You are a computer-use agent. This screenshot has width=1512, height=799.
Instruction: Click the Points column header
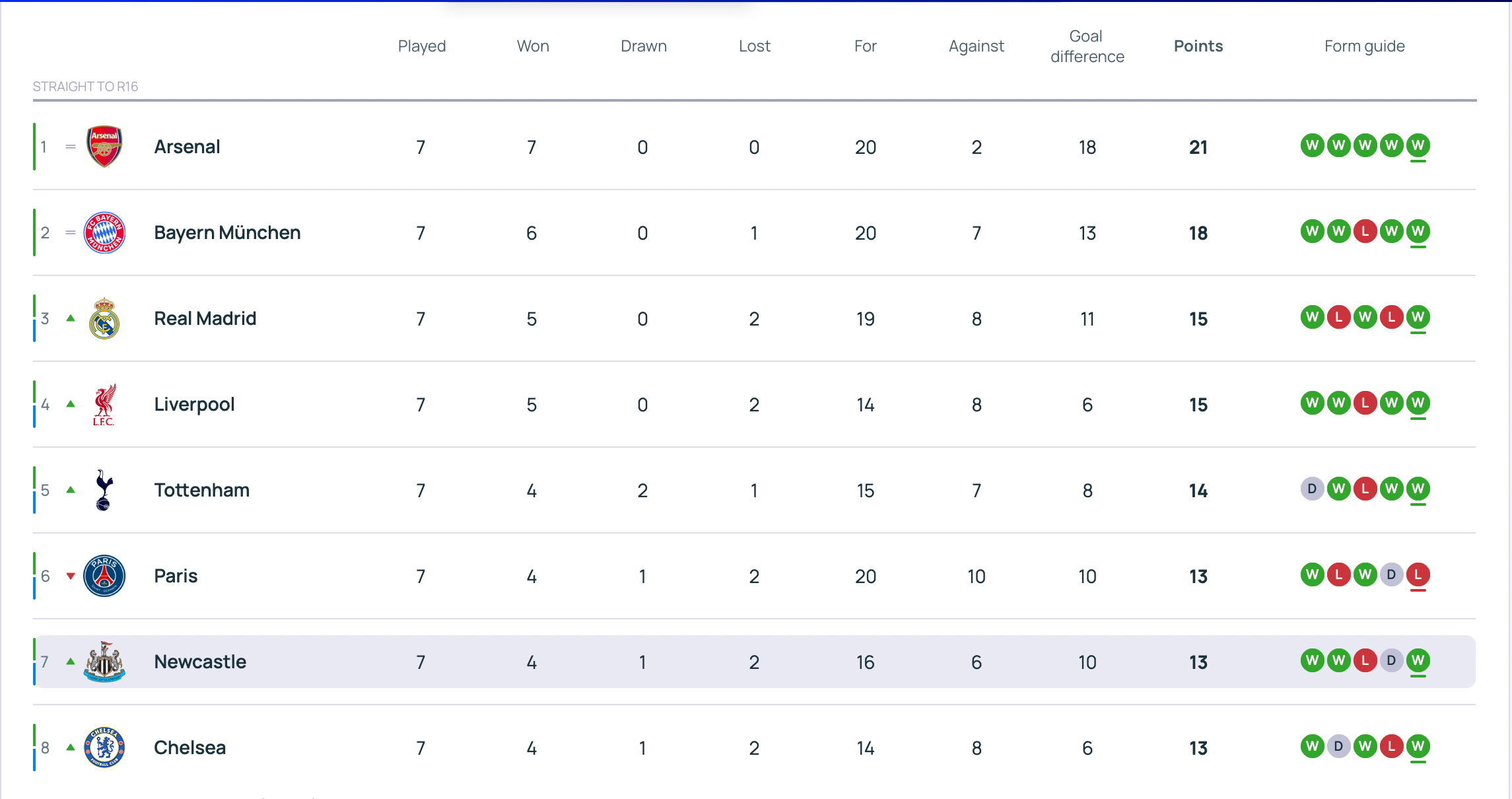click(x=1198, y=46)
